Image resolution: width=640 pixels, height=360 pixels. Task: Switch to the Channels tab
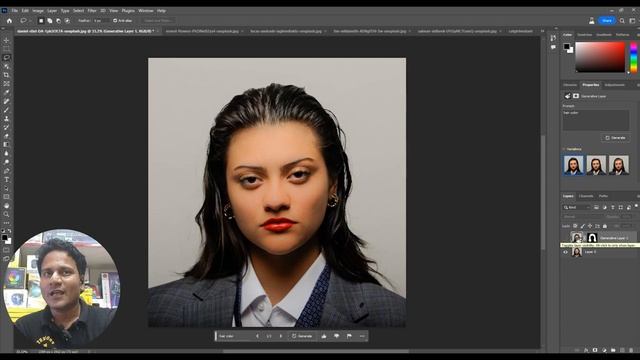pos(586,196)
